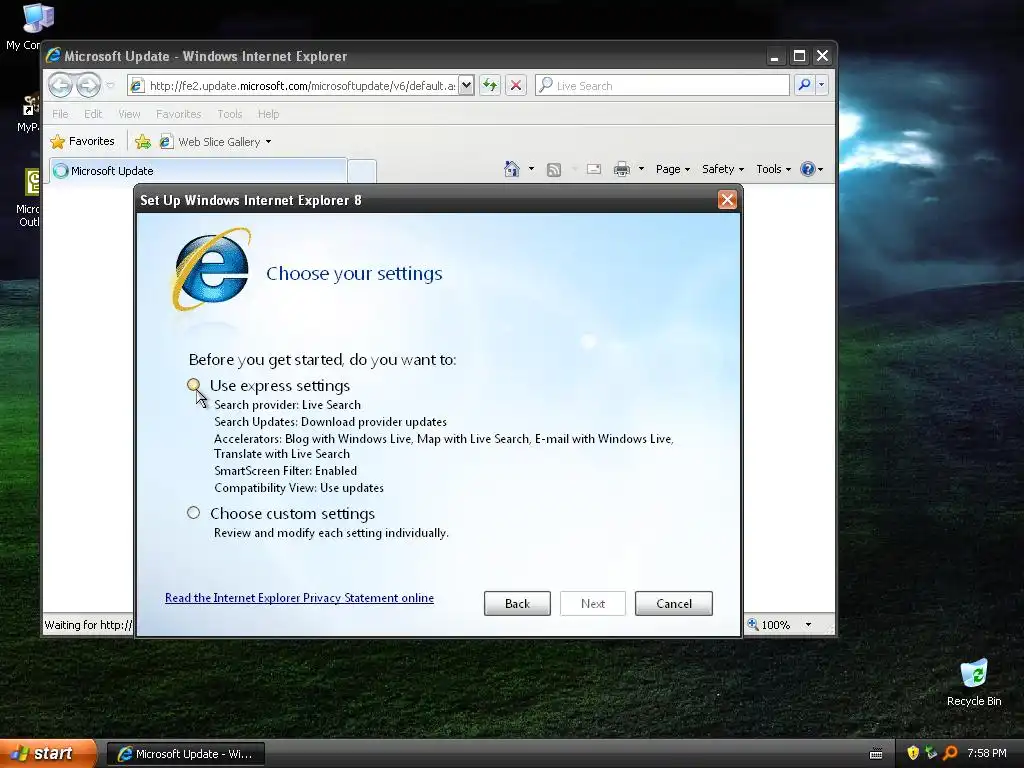The width and height of the screenshot is (1024, 768).
Task: Click the IE icon in window title bar
Action: pos(53,56)
